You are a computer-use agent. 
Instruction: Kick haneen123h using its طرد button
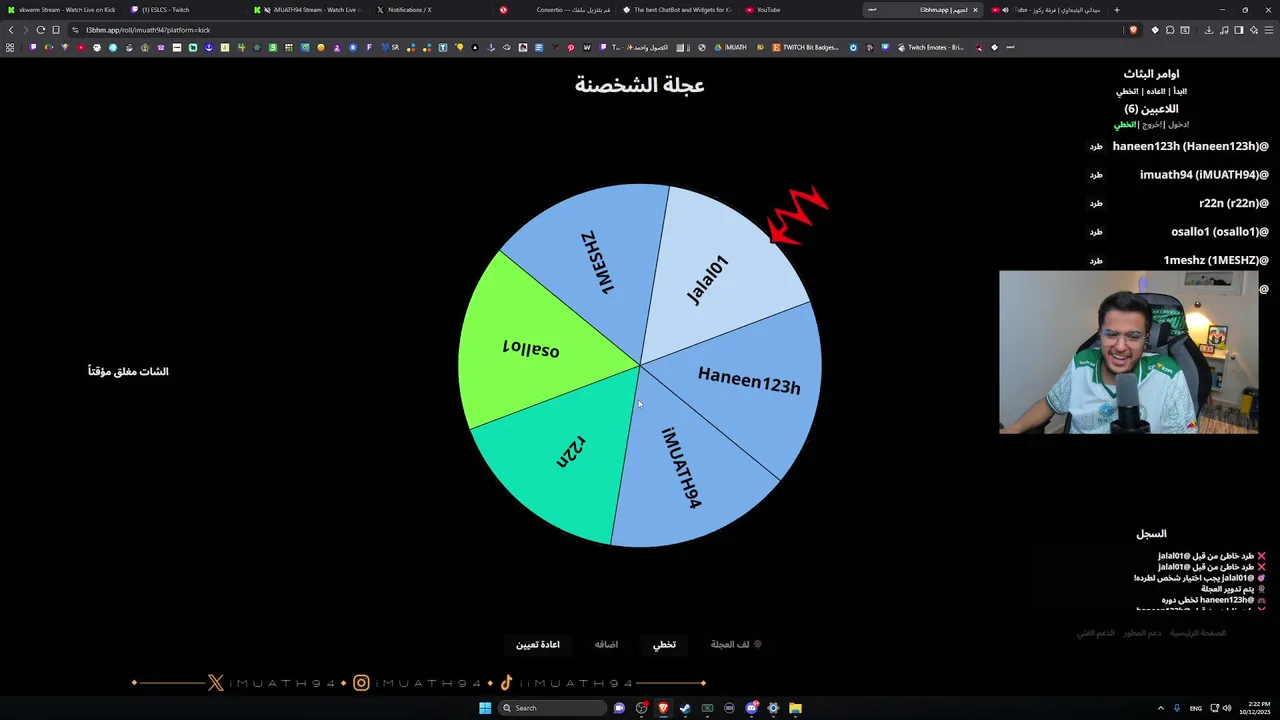pyautogui.click(x=1096, y=146)
